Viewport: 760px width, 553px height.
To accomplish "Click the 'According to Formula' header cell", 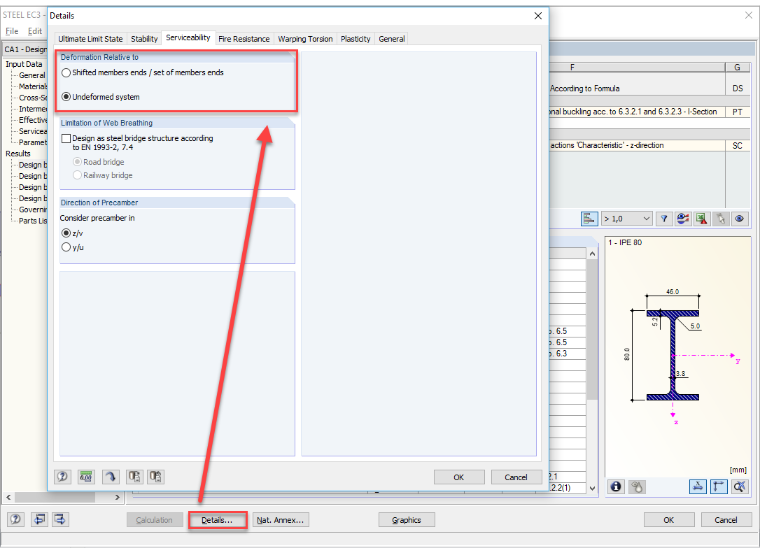I will point(637,88).
